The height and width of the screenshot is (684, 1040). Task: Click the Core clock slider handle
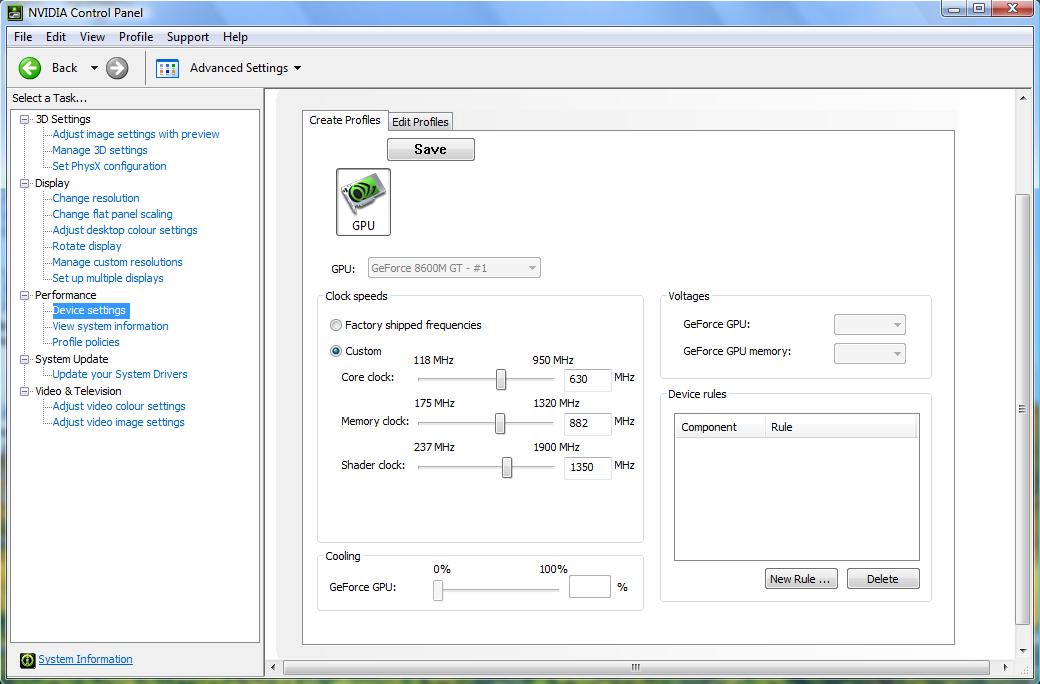501,379
